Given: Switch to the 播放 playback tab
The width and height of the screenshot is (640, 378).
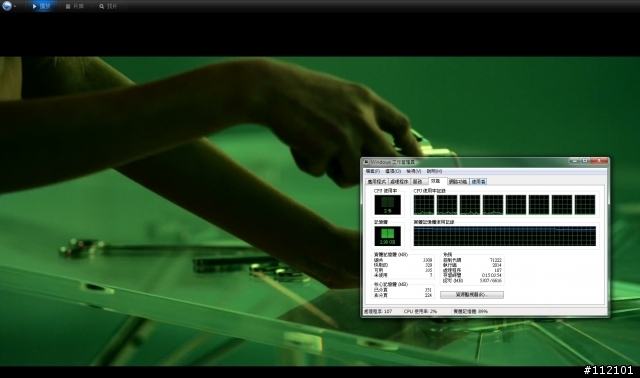Looking at the screenshot, I should (x=41, y=6).
